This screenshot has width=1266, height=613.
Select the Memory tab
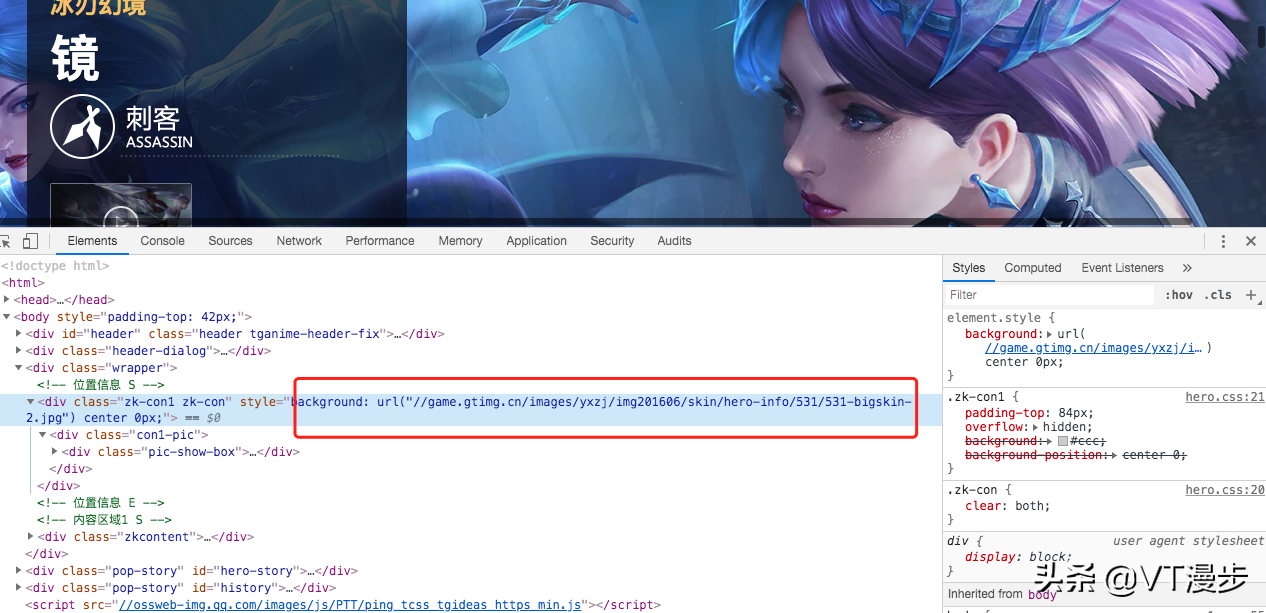coord(460,241)
